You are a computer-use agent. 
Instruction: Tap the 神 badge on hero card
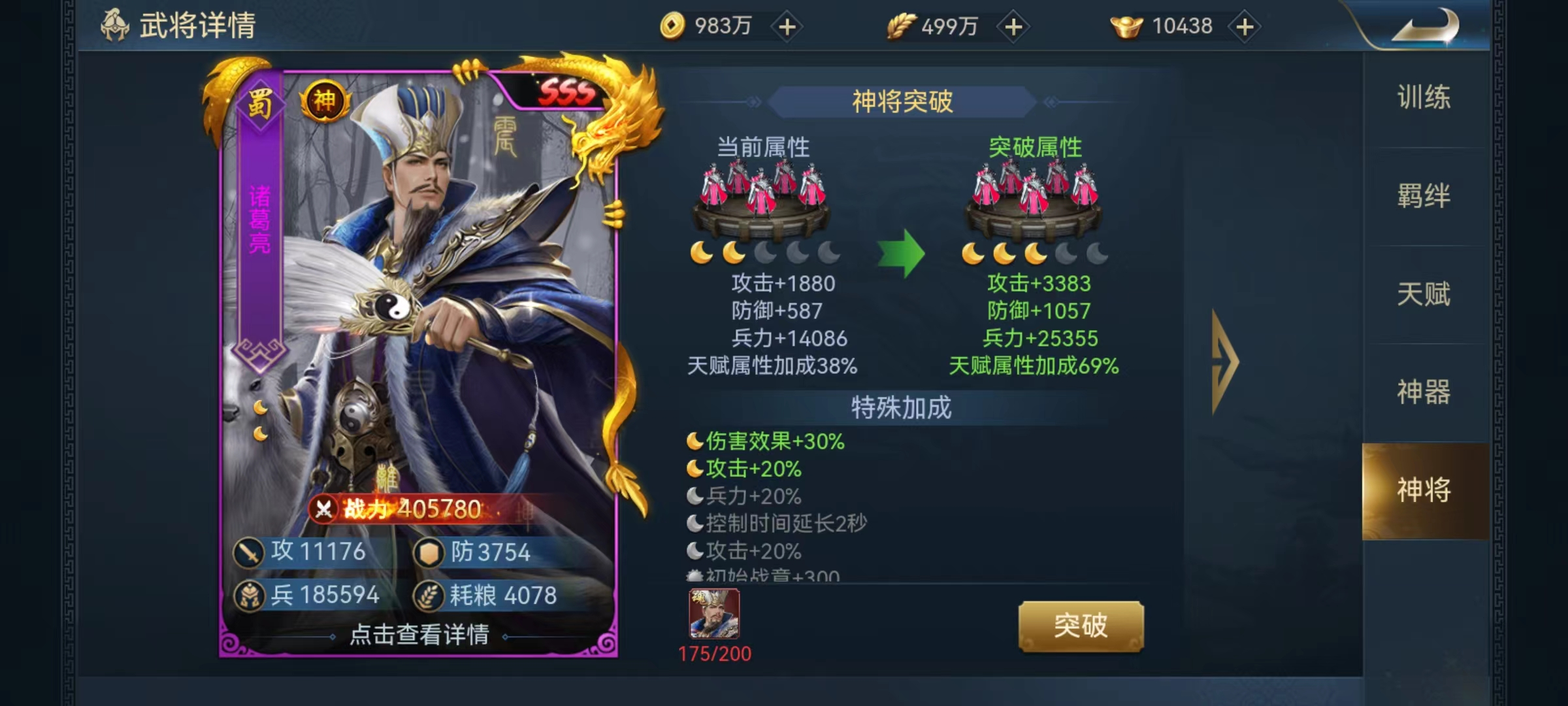pos(325,101)
